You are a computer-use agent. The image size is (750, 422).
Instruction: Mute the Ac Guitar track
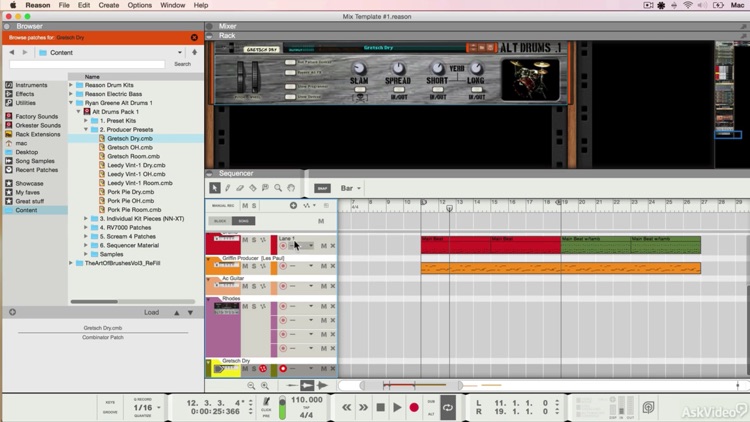coord(245,286)
